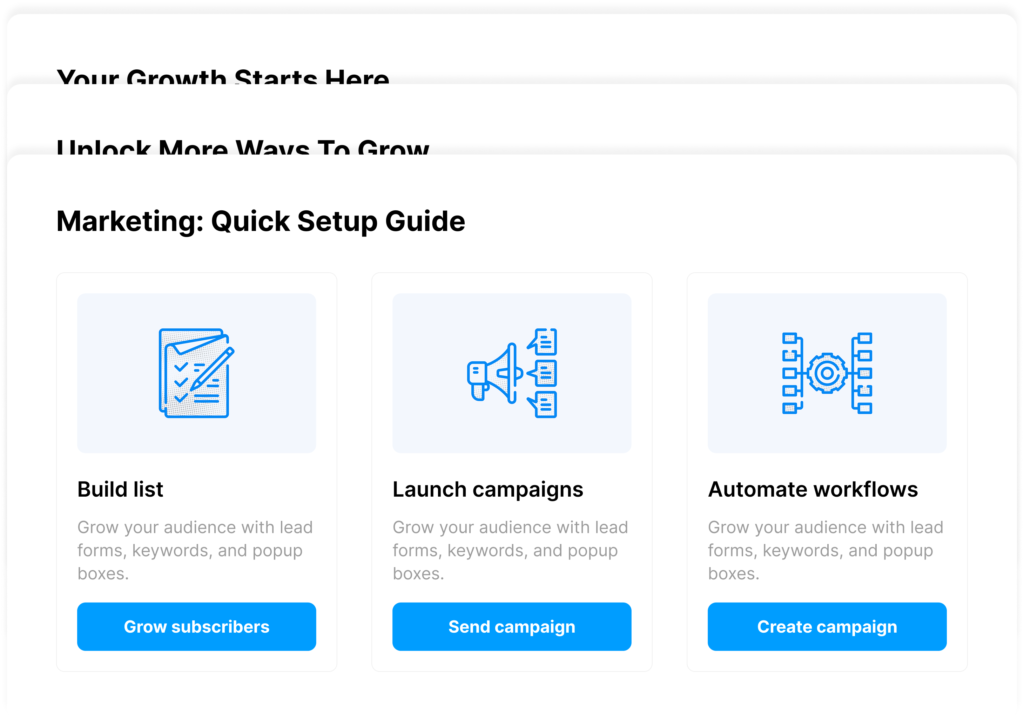1024x721 pixels.
Task: Bring forward the Your Growth Starts Here card
Action: 223,76
